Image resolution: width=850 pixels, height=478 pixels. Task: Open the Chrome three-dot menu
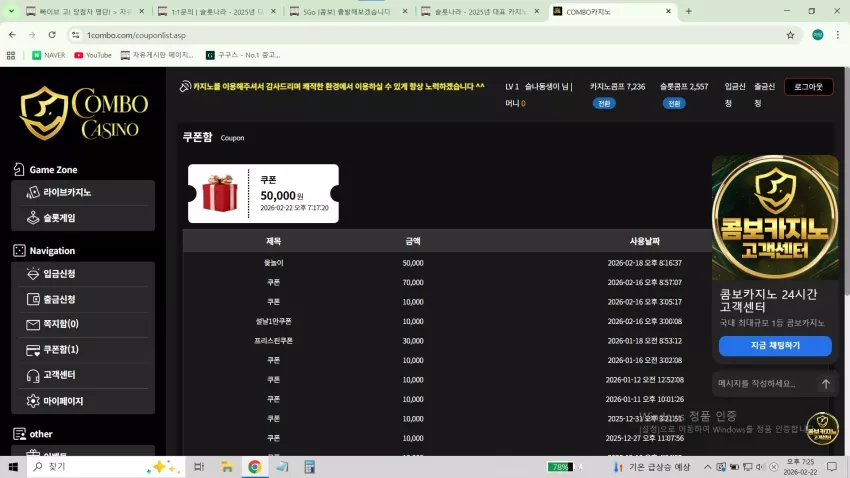click(x=838, y=35)
